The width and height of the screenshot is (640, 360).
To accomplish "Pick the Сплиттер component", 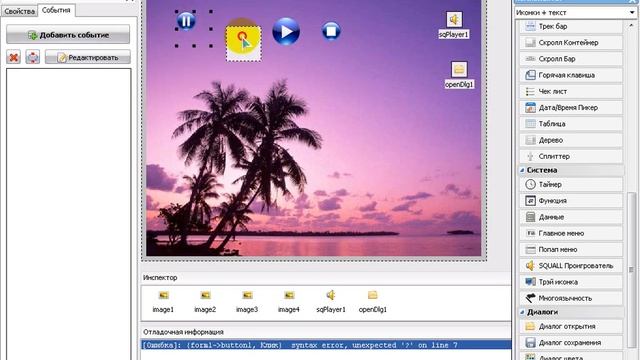I will click(x=571, y=156).
